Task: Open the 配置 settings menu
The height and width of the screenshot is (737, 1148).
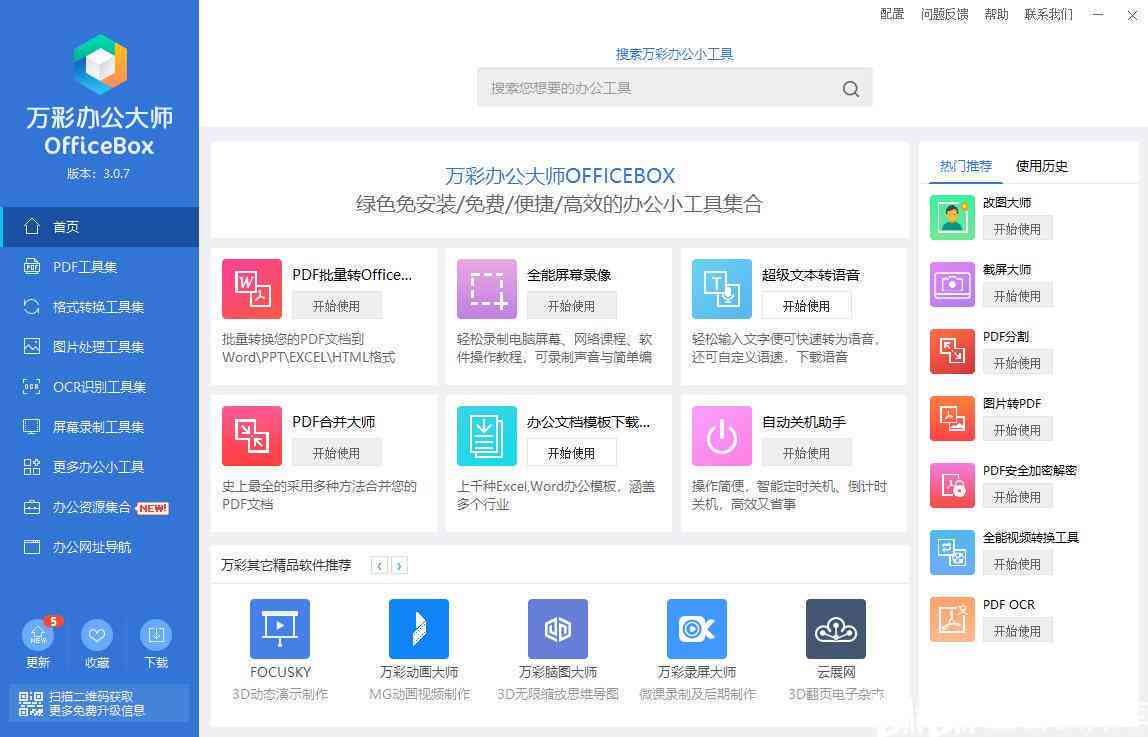Action: pyautogui.click(x=892, y=14)
